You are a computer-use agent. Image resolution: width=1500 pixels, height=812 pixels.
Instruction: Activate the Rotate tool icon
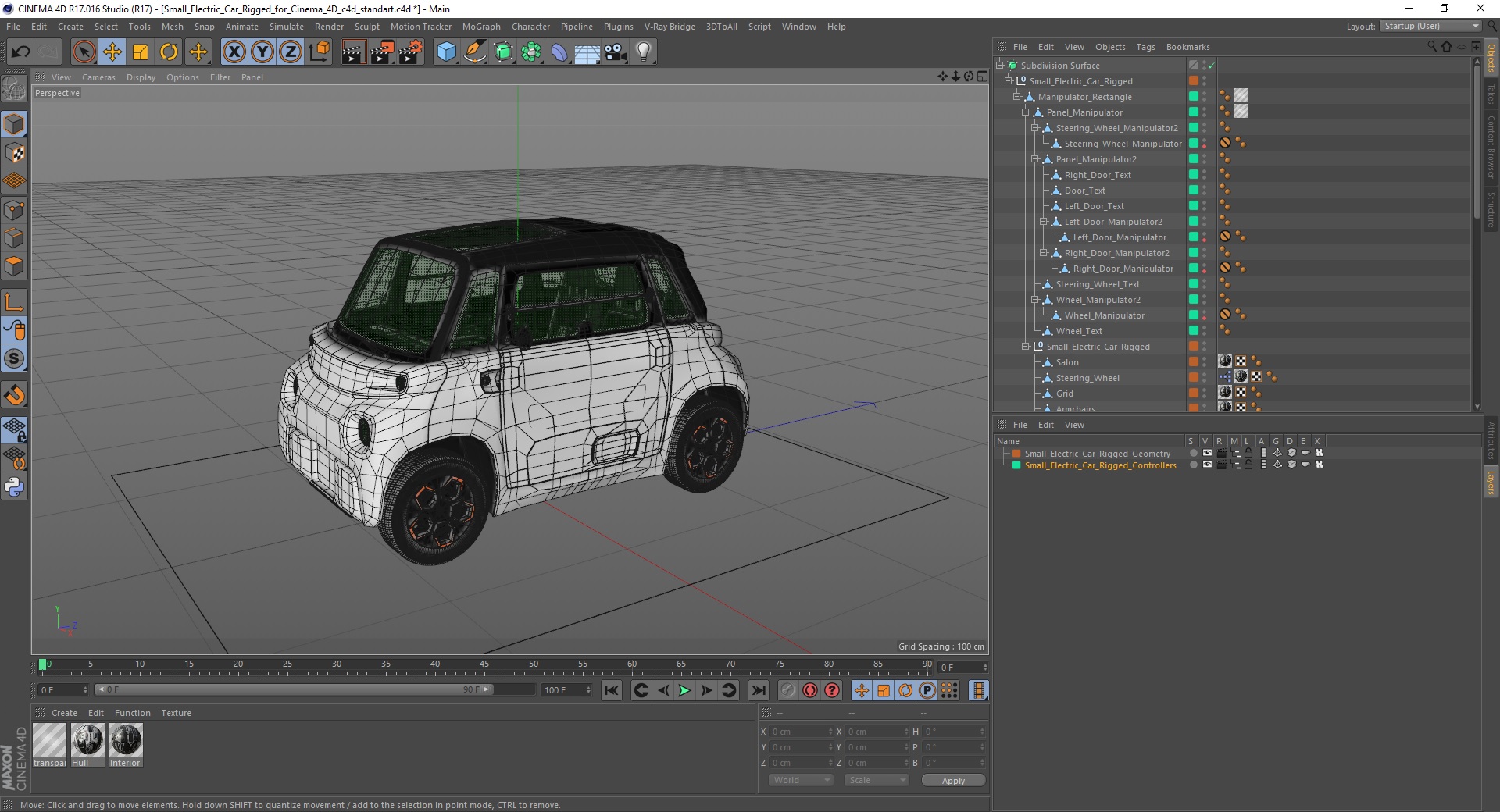coord(169,52)
